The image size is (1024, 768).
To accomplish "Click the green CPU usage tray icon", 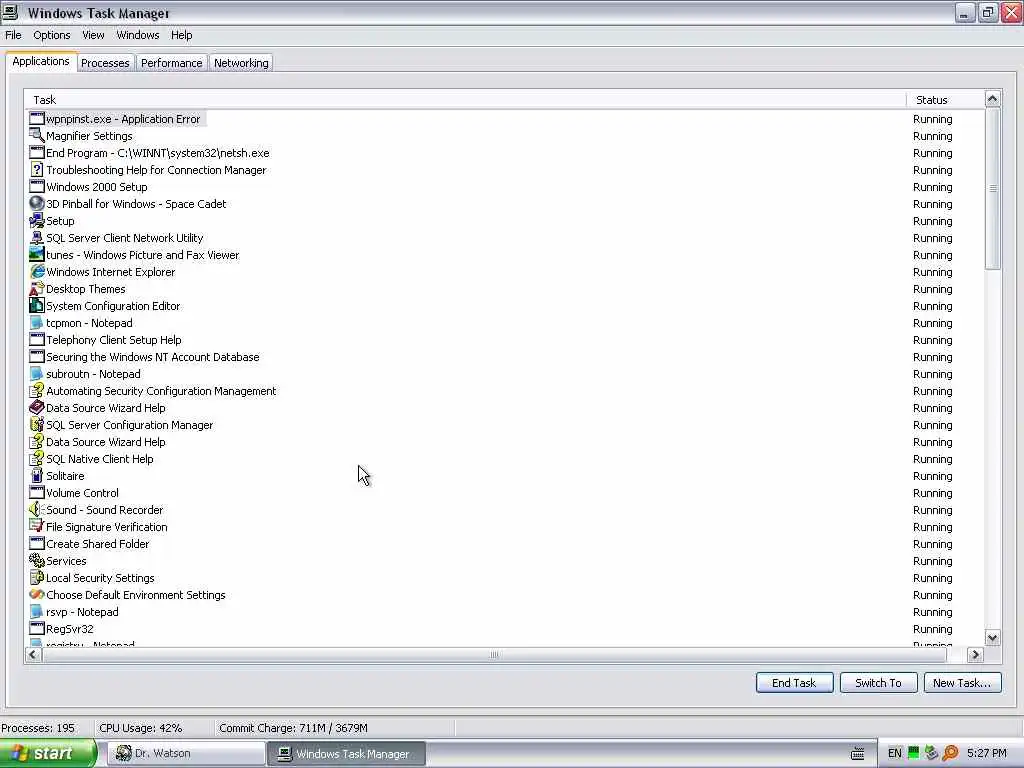I will pos(914,754).
